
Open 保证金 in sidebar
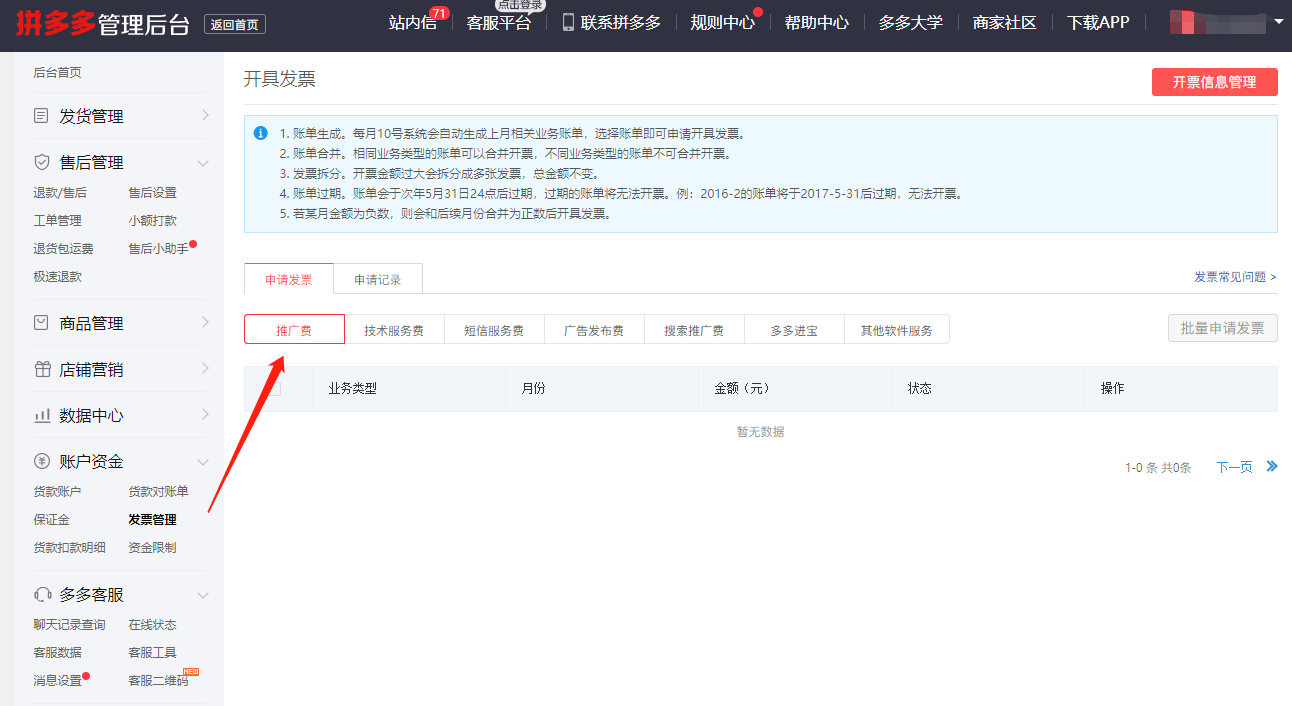tap(51, 519)
